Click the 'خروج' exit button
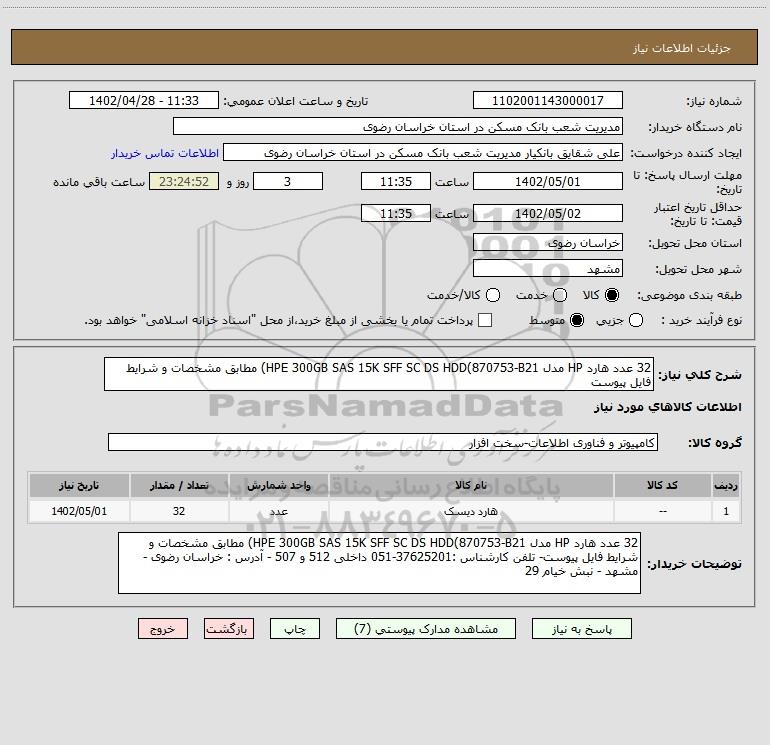 tap(163, 629)
